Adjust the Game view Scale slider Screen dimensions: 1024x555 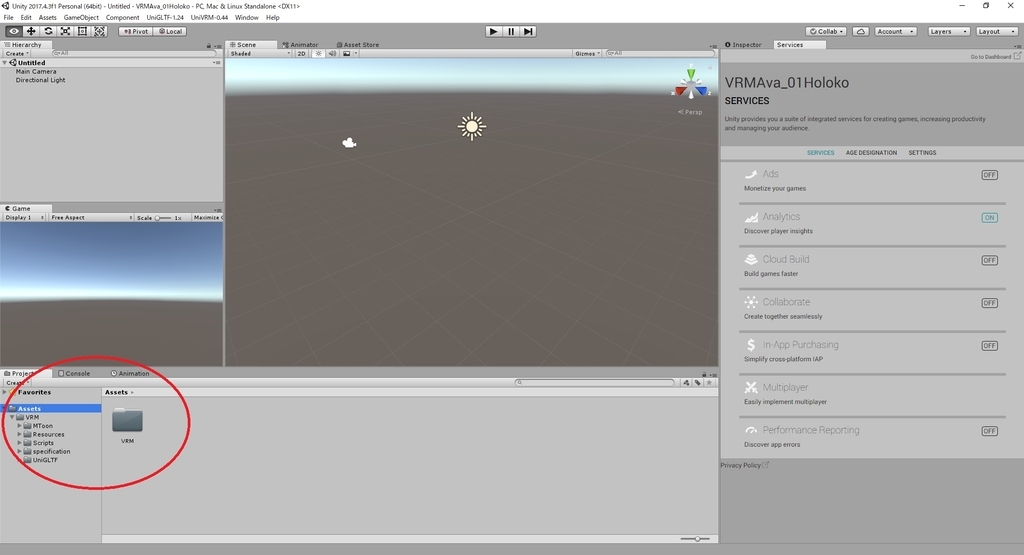(x=163, y=218)
